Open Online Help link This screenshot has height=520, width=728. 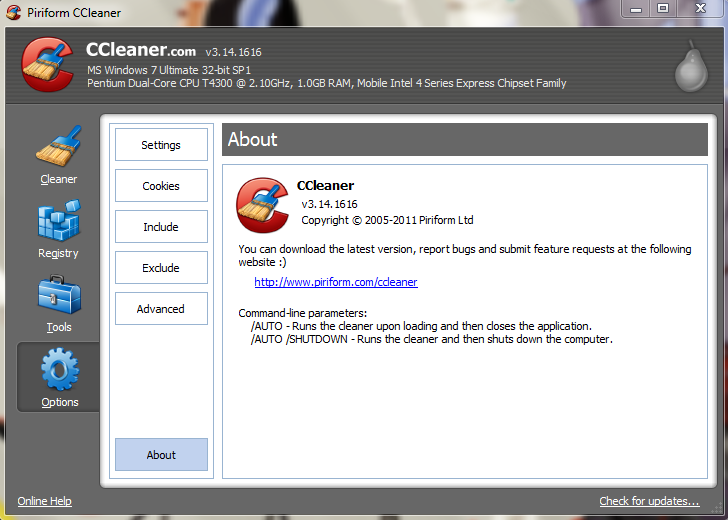[x=45, y=501]
